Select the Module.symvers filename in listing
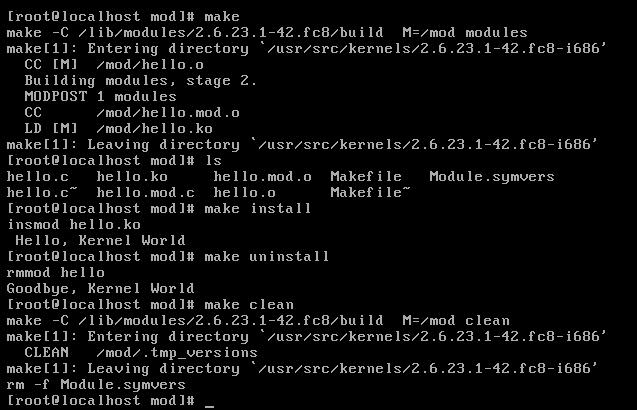The width and height of the screenshot is (637, 410). 492,177
